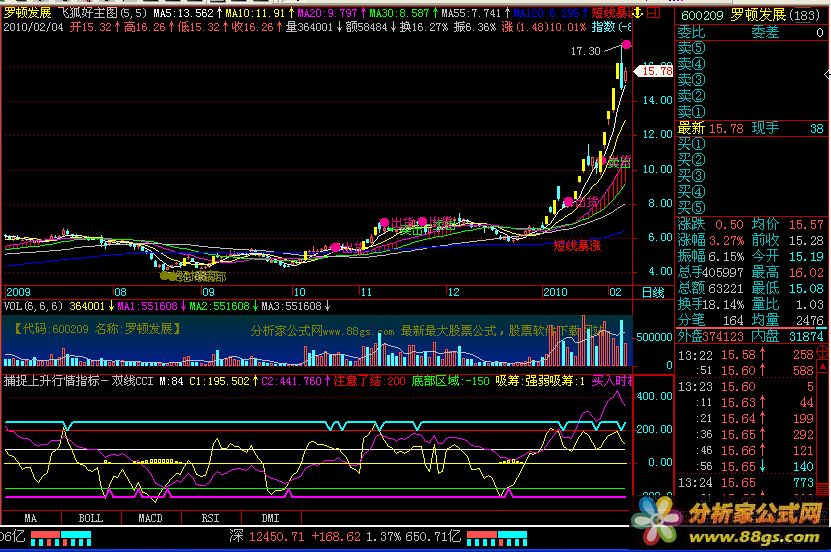The height and width of the screenshot is (552, 831).
Task: Click the stock code 600209 in side panel
Action: 703,16
